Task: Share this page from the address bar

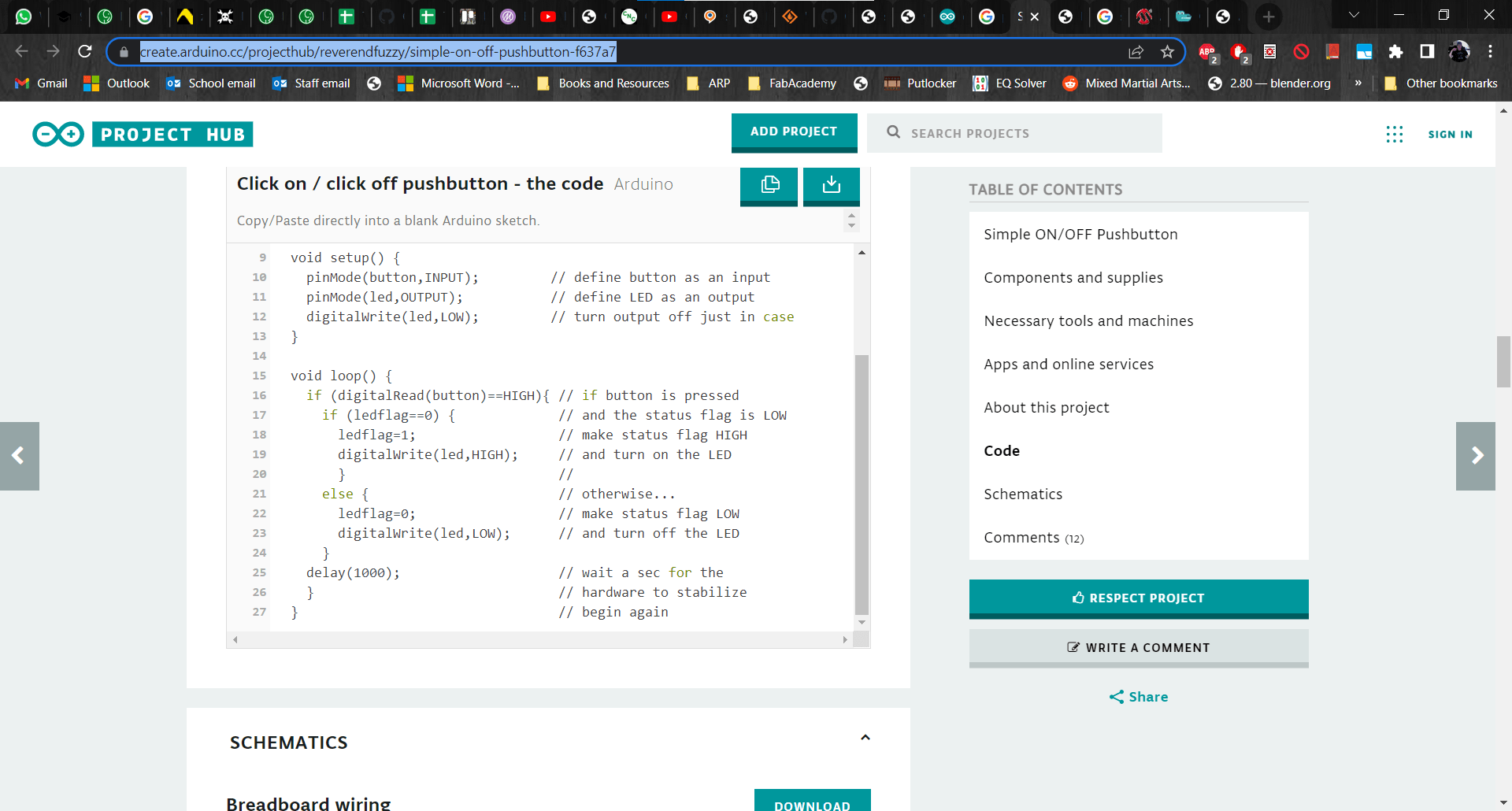Action: (x=1136, y=52)
